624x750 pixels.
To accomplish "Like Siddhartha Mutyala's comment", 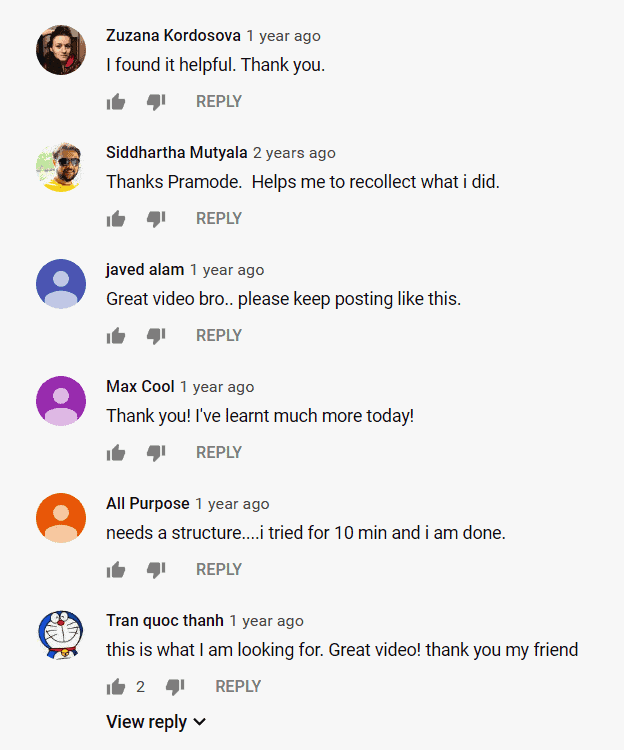I will [116, 219].
